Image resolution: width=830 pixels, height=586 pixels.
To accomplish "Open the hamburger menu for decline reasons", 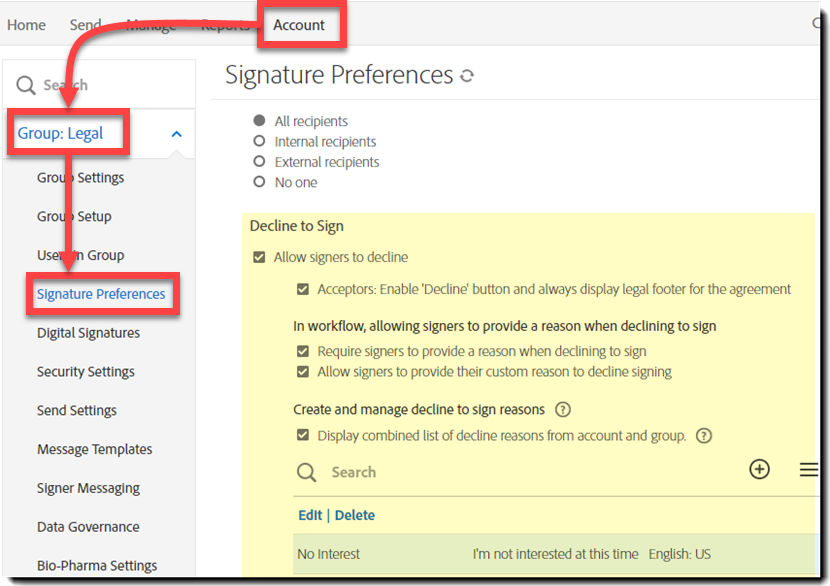I will (x=808, y=469).
